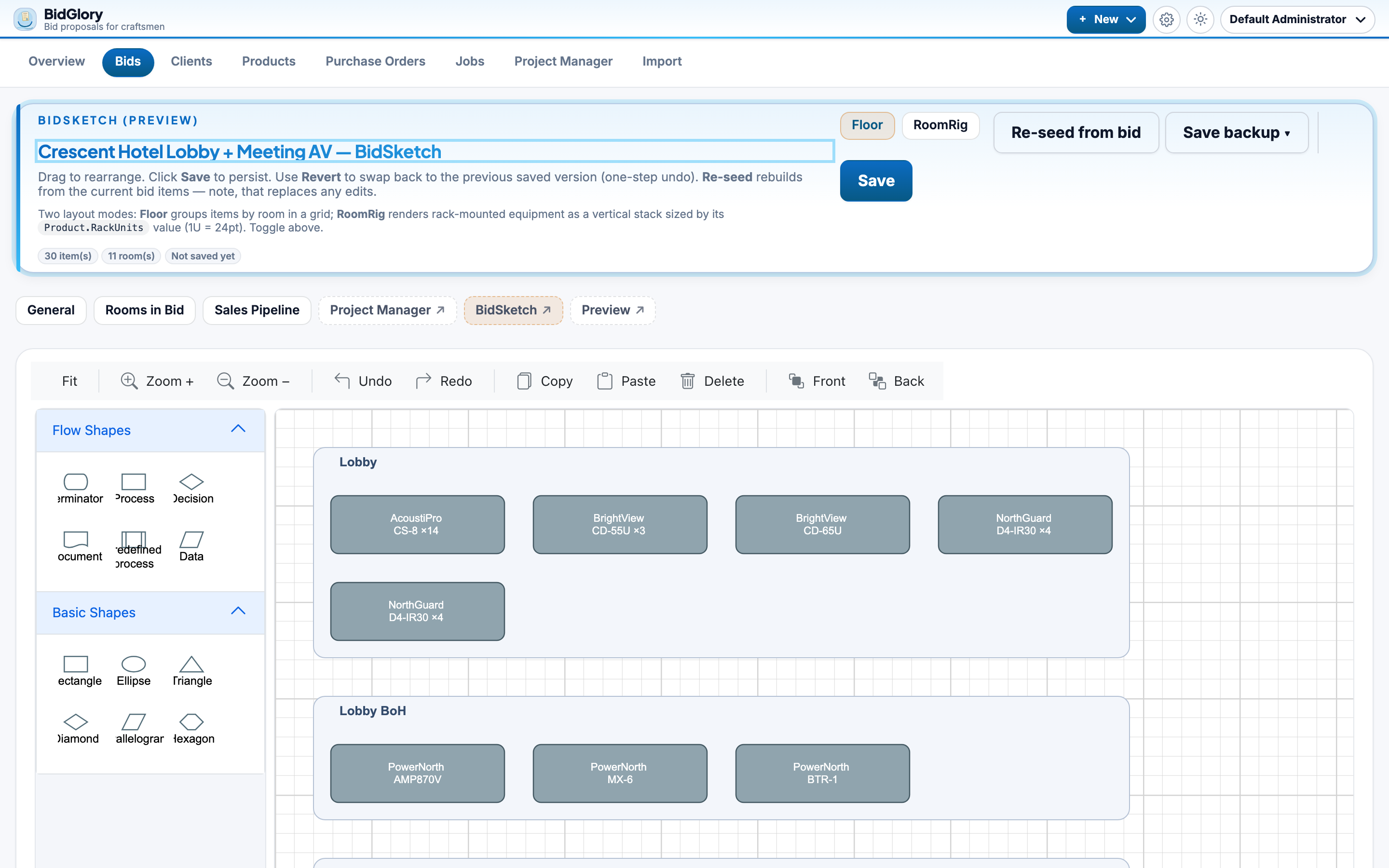
Task: Delete the selected shape
Action: [712, 381]
